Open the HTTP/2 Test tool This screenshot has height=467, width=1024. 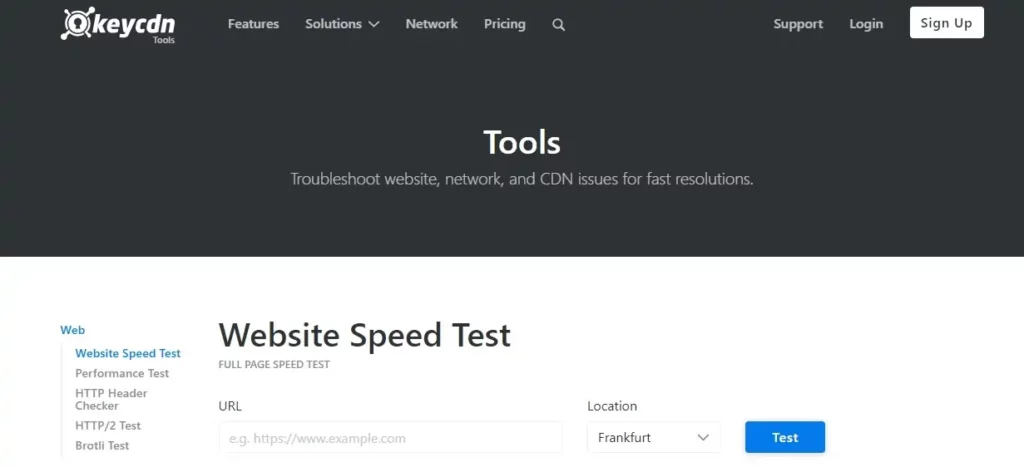pyautogui.click(x=108, y=426)
